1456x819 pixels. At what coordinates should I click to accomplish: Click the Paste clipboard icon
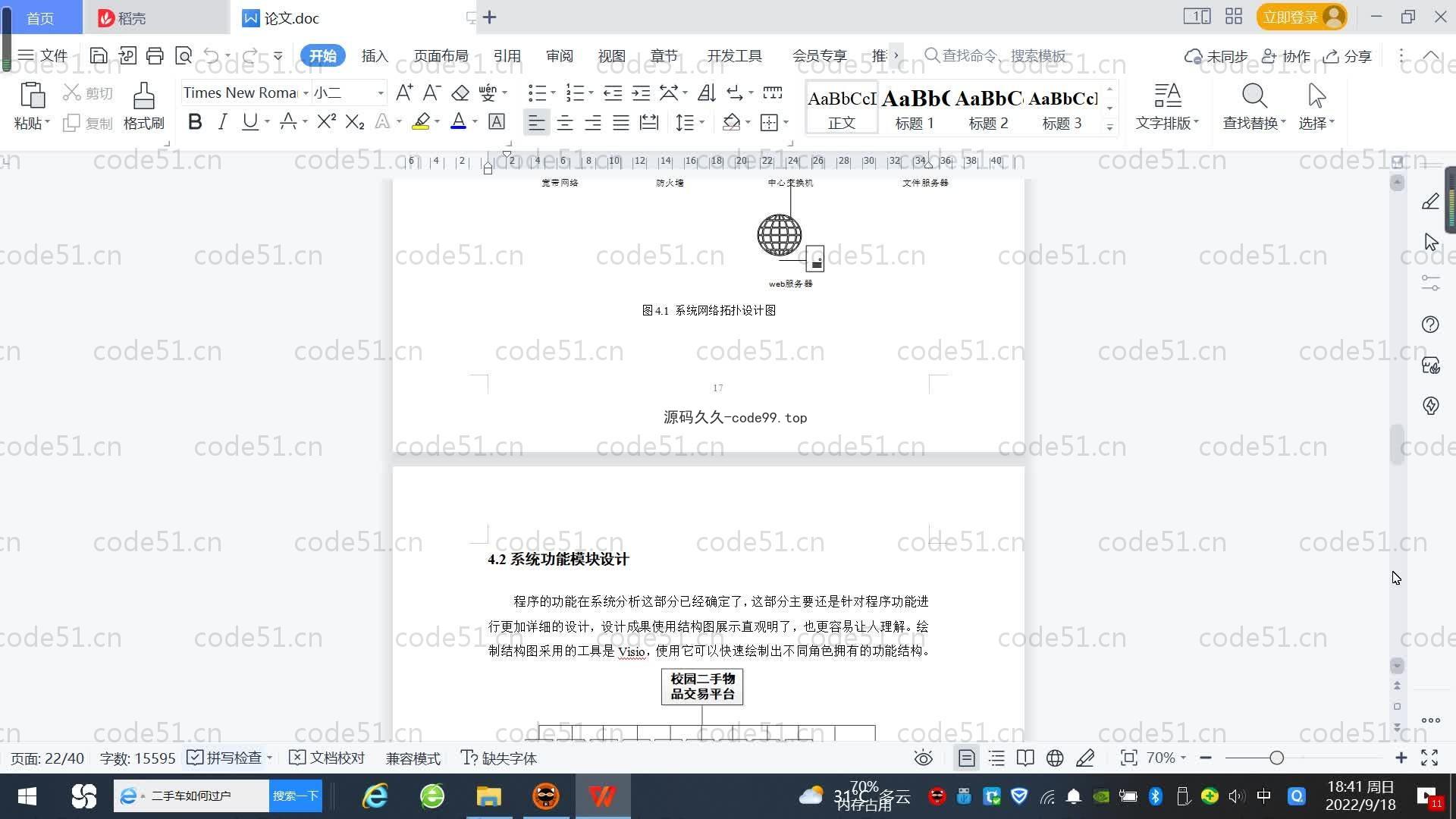pyautogui.click(x=32, y=96)
